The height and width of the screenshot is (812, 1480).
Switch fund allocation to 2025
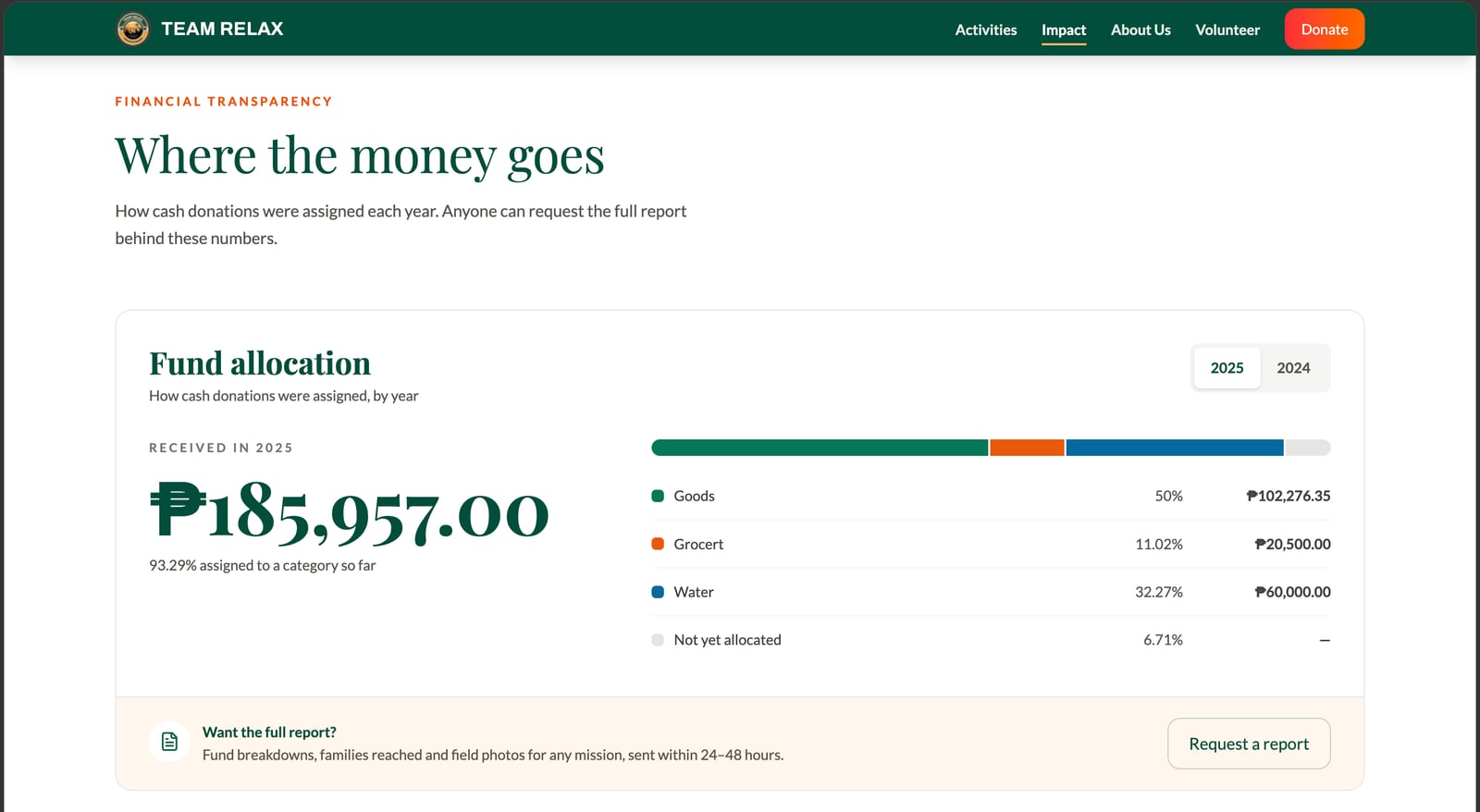[x=1227, y=368]
